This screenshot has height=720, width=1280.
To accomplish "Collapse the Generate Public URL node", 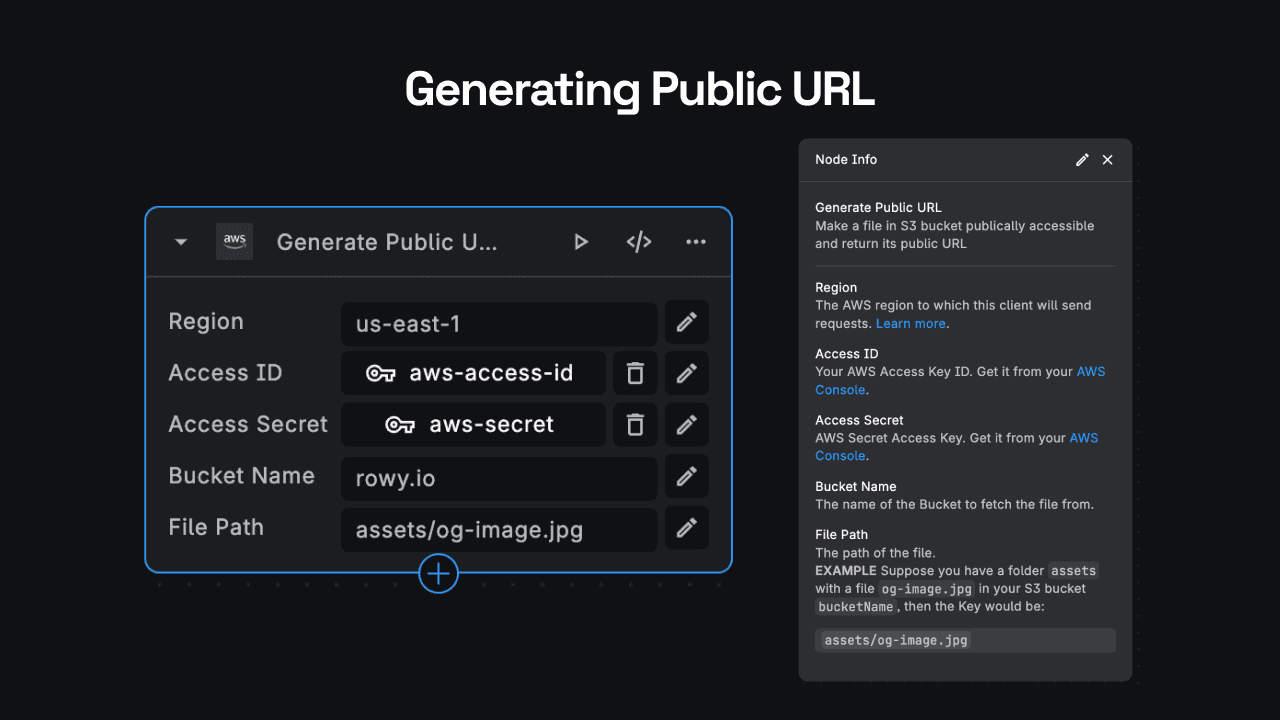I will [x=181, y=242].
